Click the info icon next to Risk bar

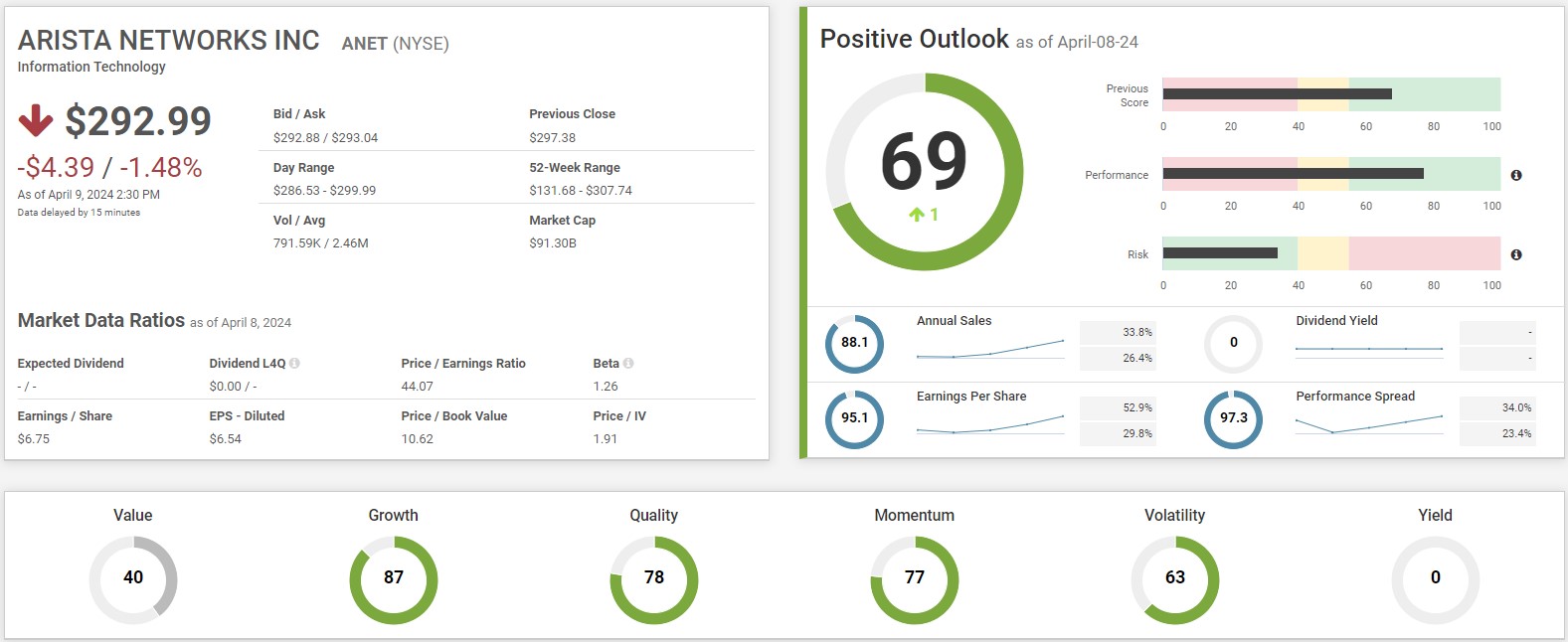pos(1516,254)
